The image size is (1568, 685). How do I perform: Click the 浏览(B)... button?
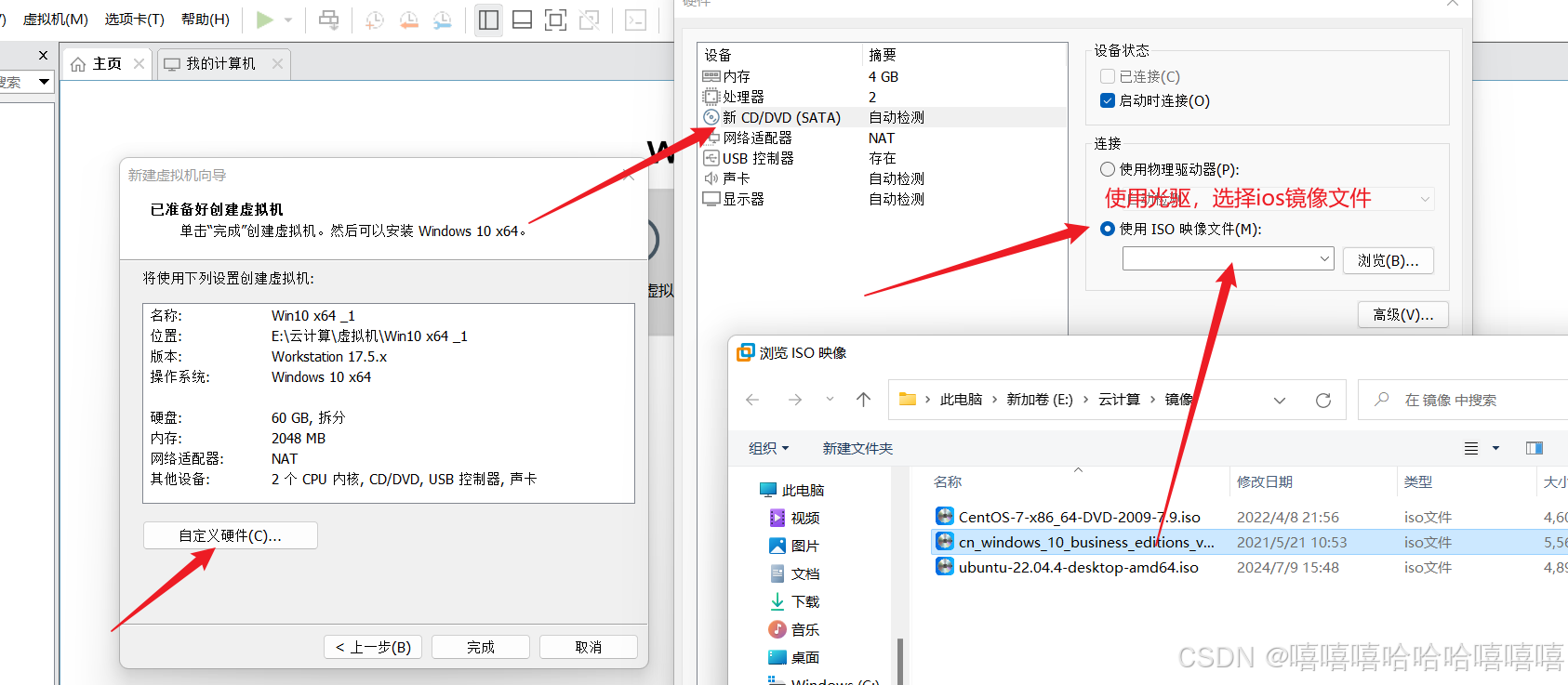[1389, 260]
